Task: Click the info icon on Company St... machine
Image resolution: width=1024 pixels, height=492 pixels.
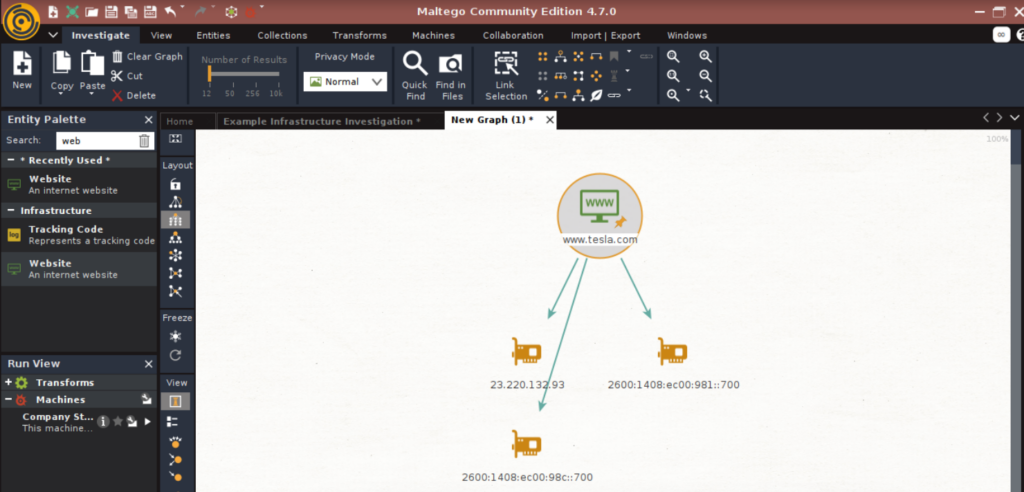Action: [103, 422]
